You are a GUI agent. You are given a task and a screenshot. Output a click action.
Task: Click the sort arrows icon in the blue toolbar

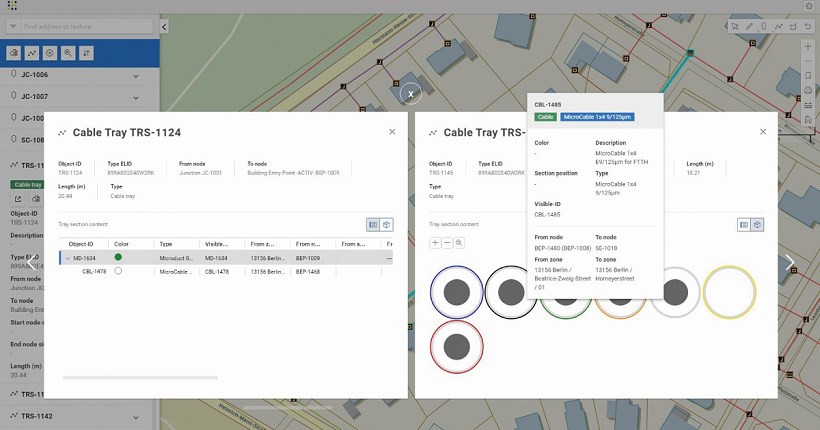pos(86,53)
